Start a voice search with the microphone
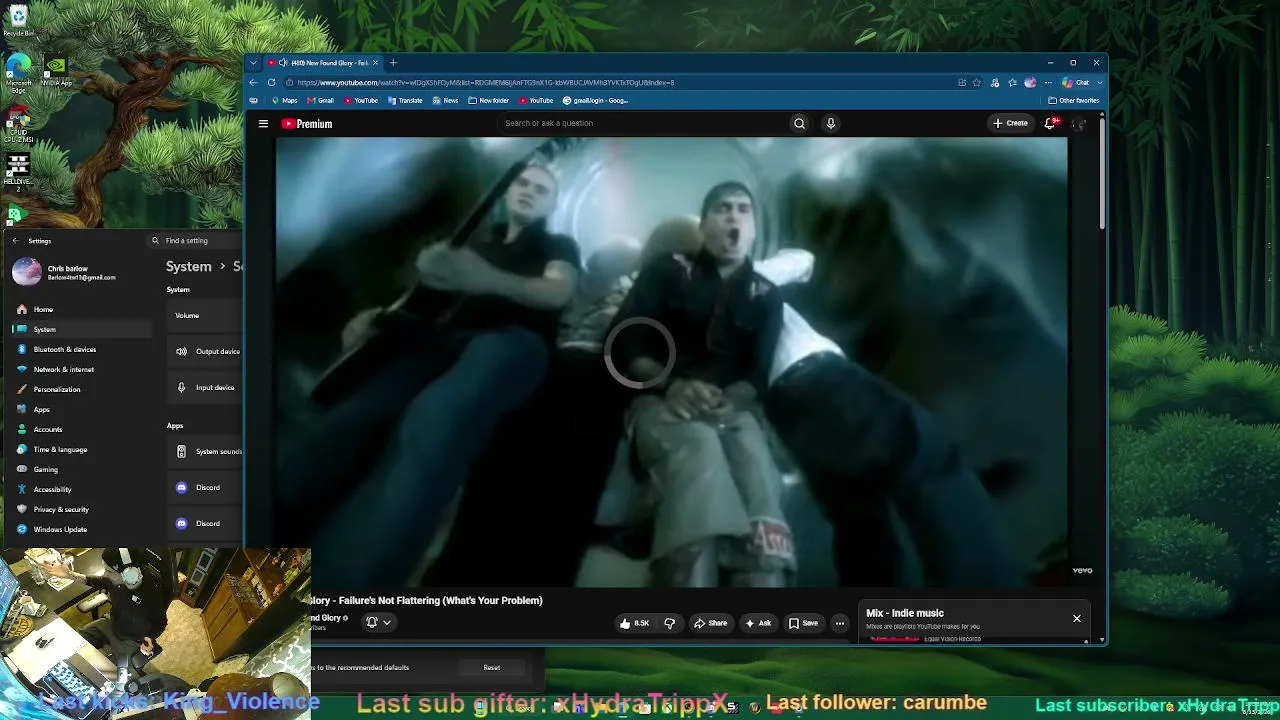The image size is (1280, 720). point(830,123)
